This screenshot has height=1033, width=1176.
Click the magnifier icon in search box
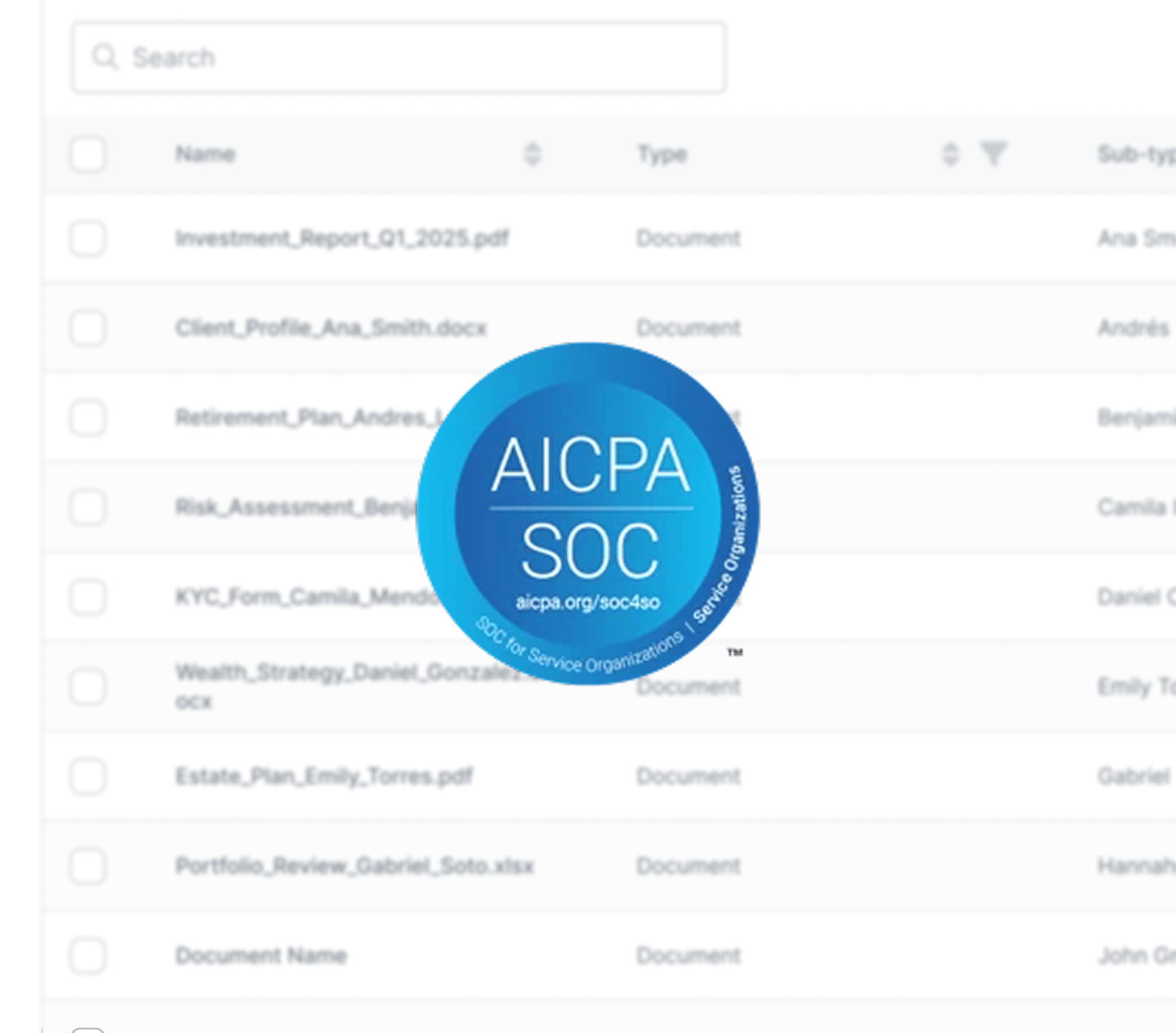105,58
